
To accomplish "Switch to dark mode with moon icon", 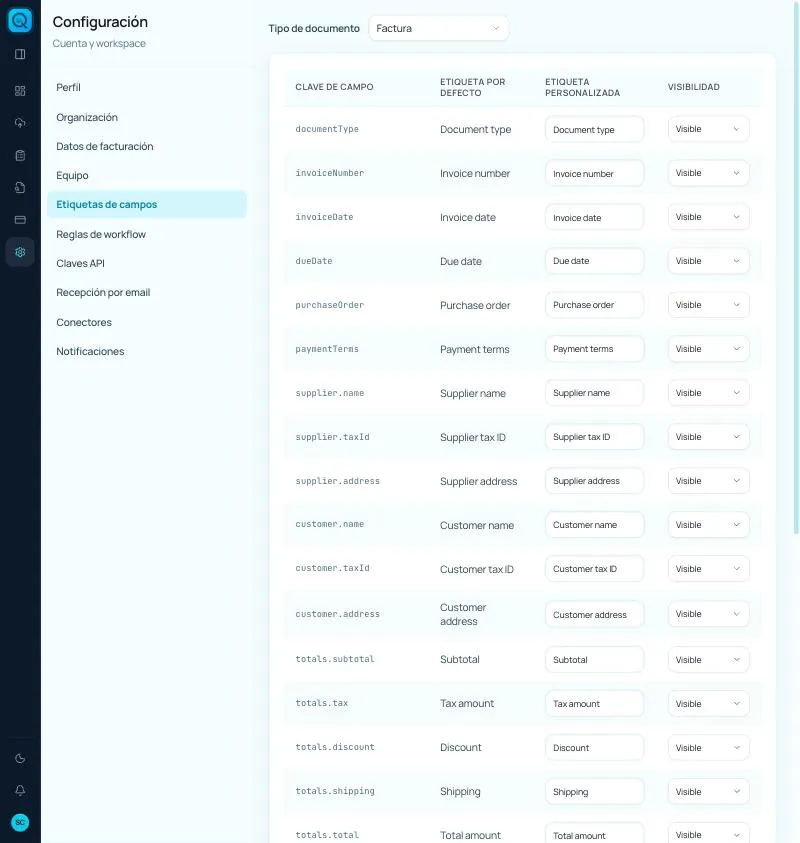I will (20, 759).
